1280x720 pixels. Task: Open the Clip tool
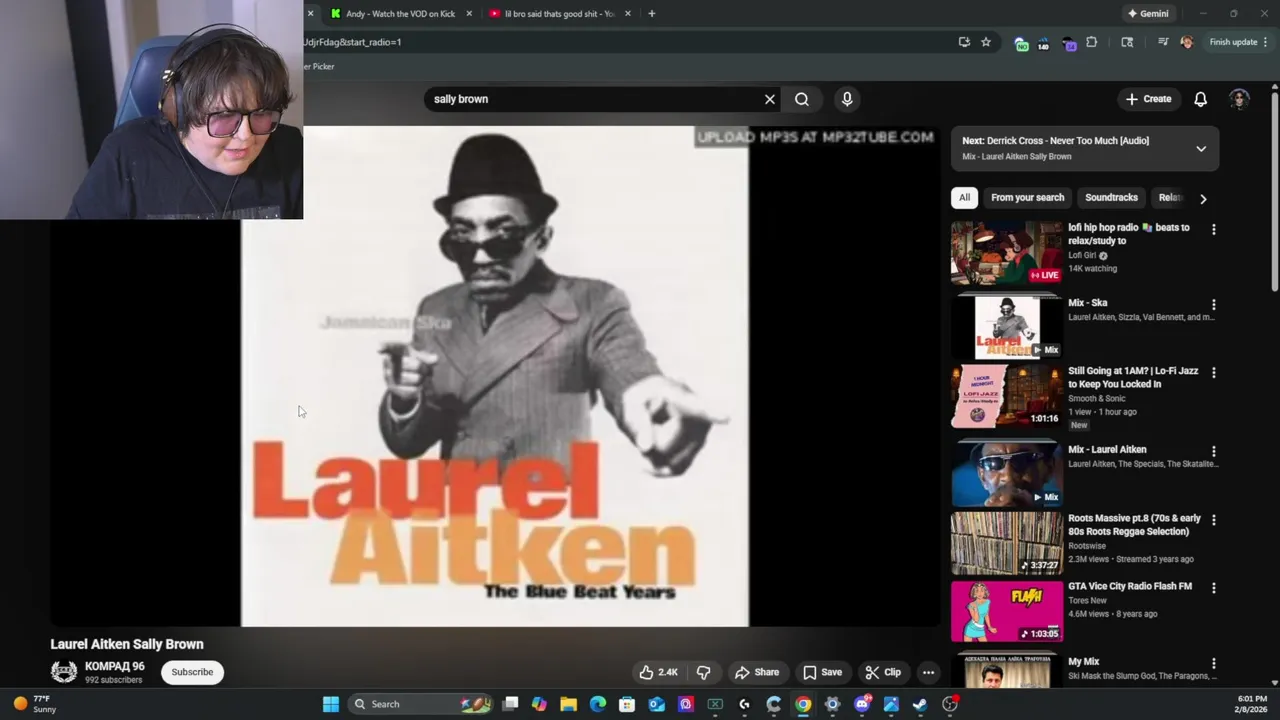point(882,672)
